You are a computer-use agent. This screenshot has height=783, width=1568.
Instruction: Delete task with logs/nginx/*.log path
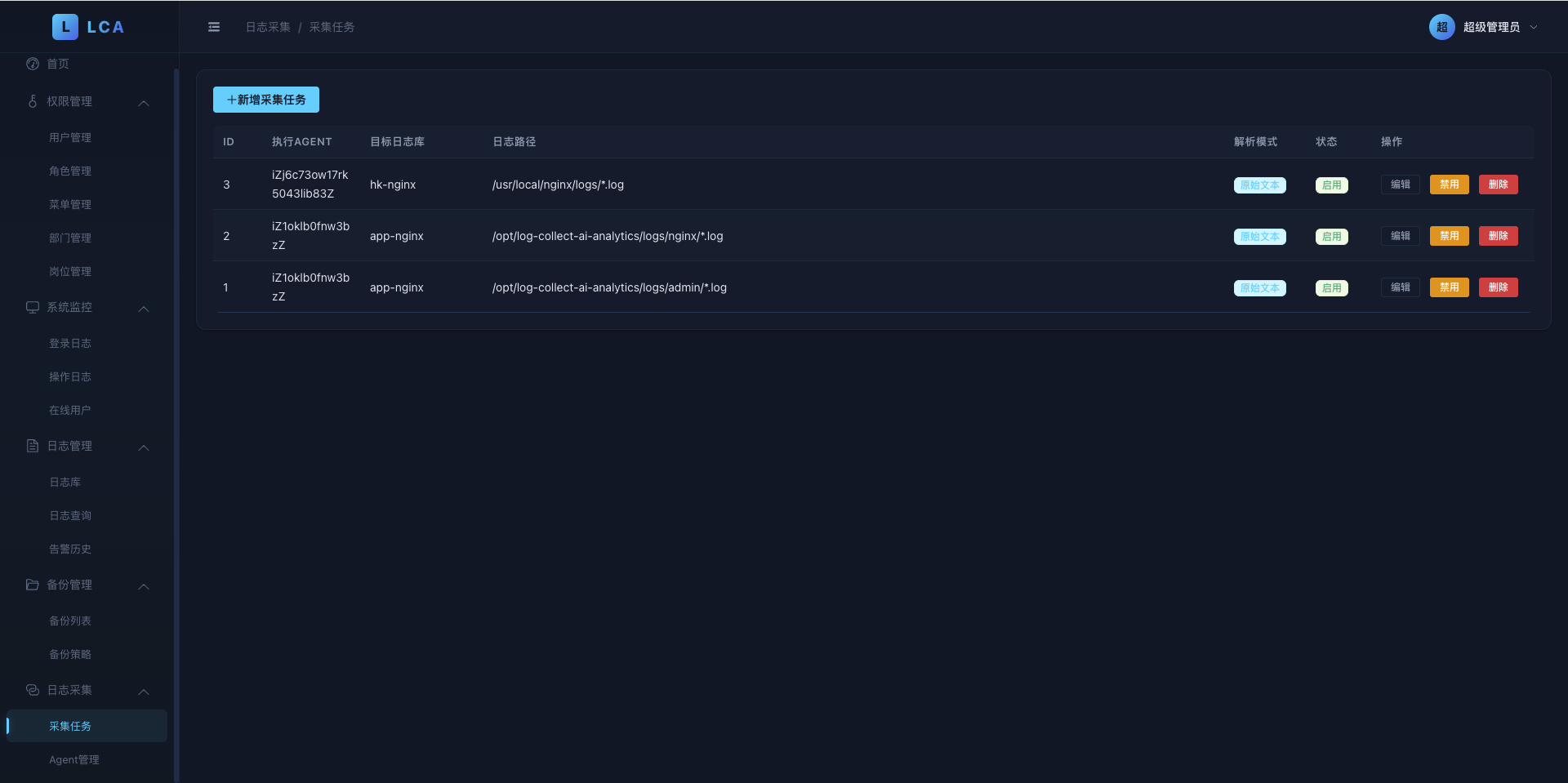pos(1499,236)
